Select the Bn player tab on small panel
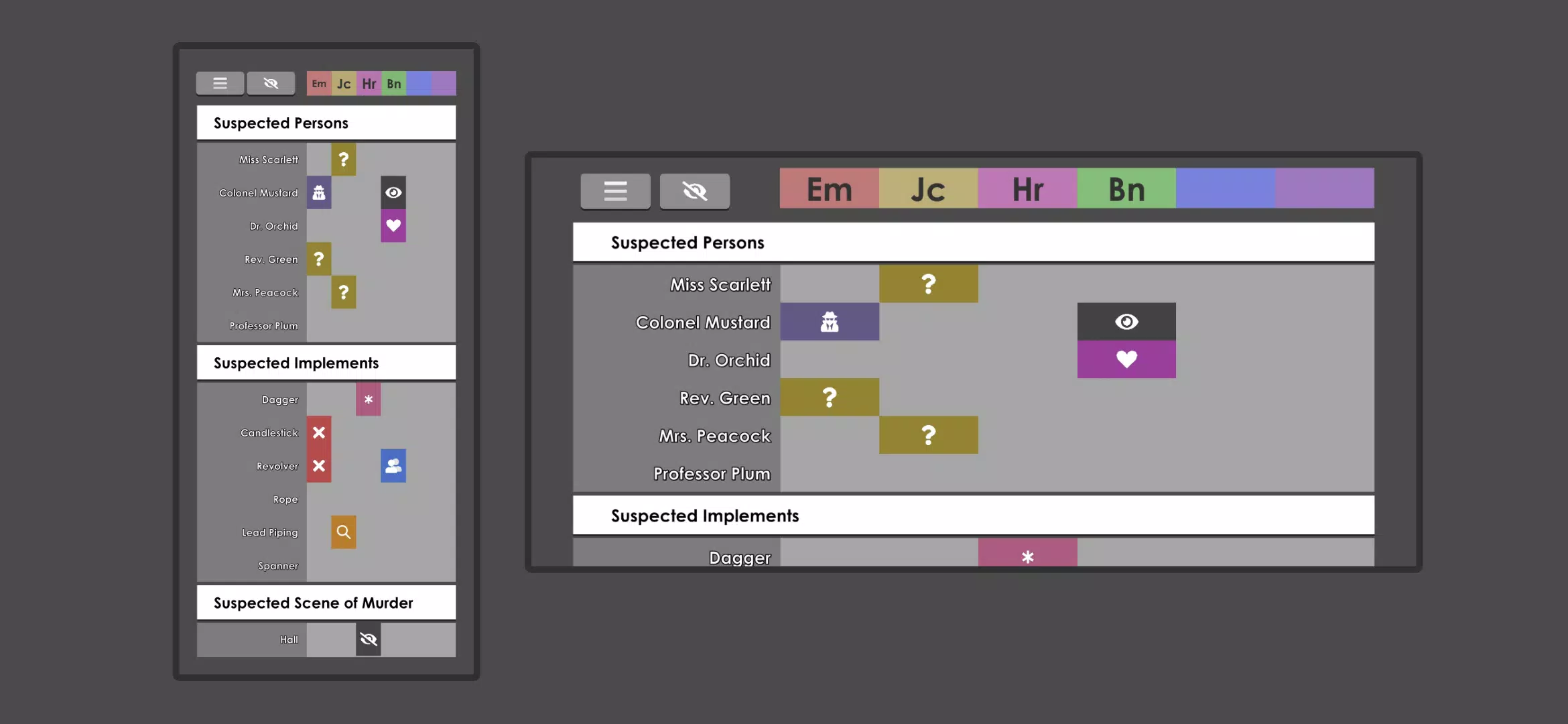 393,83
